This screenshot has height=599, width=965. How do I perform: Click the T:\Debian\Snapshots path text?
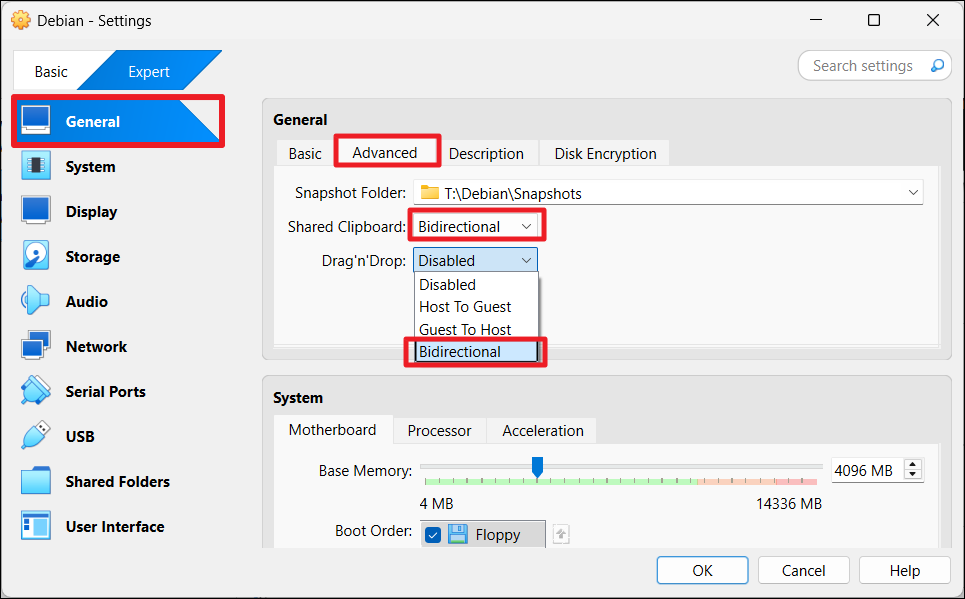[x=513, y=193]
